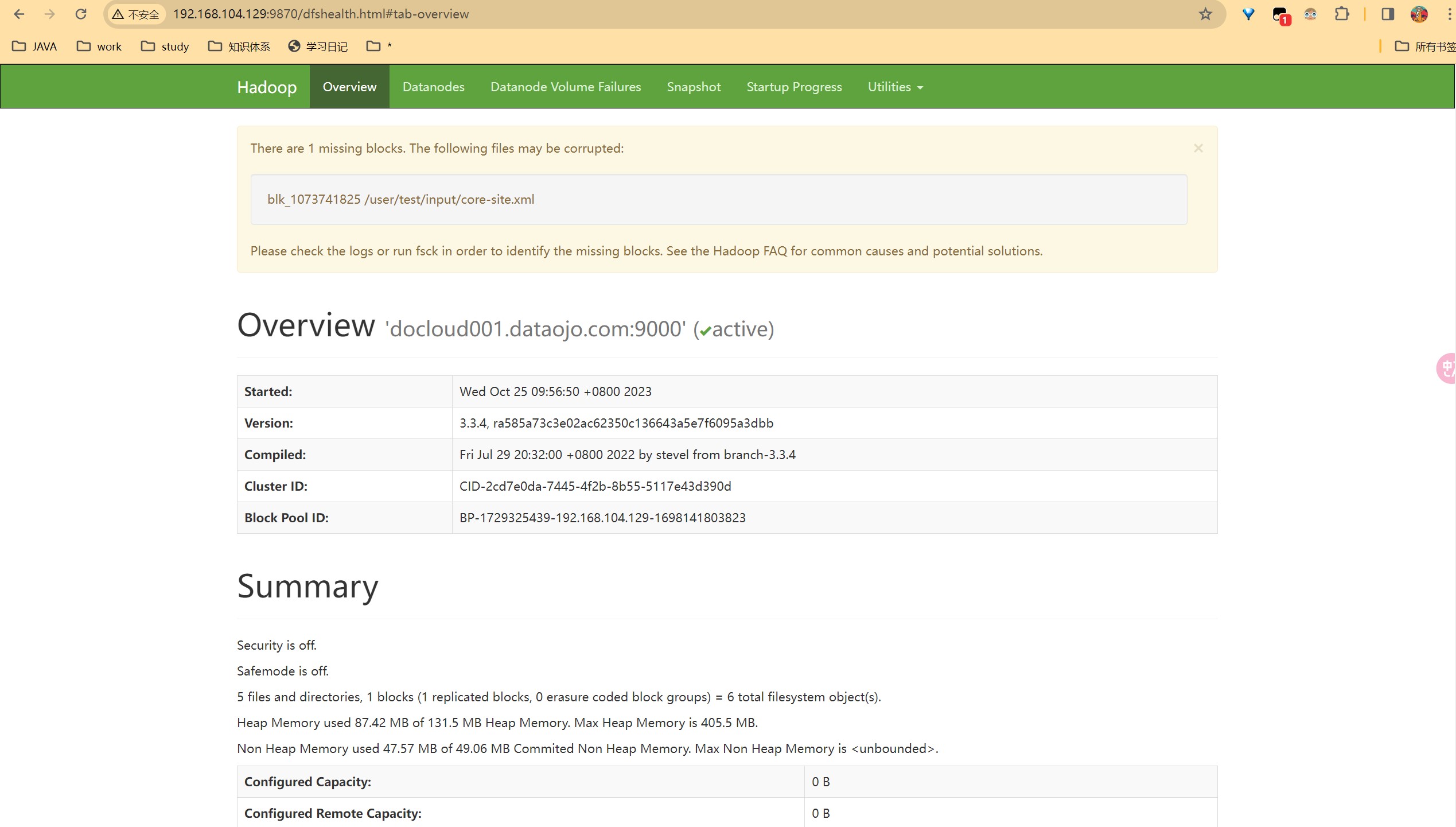Screen dimensions: 1456x827
Task: Open the Startup Progress tab
Action: [x=793, y=87]
